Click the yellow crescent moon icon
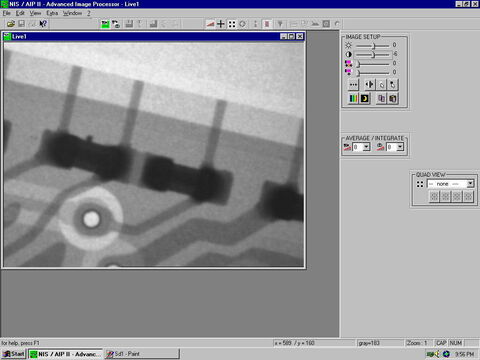480x360 pixels. (365, 98)
